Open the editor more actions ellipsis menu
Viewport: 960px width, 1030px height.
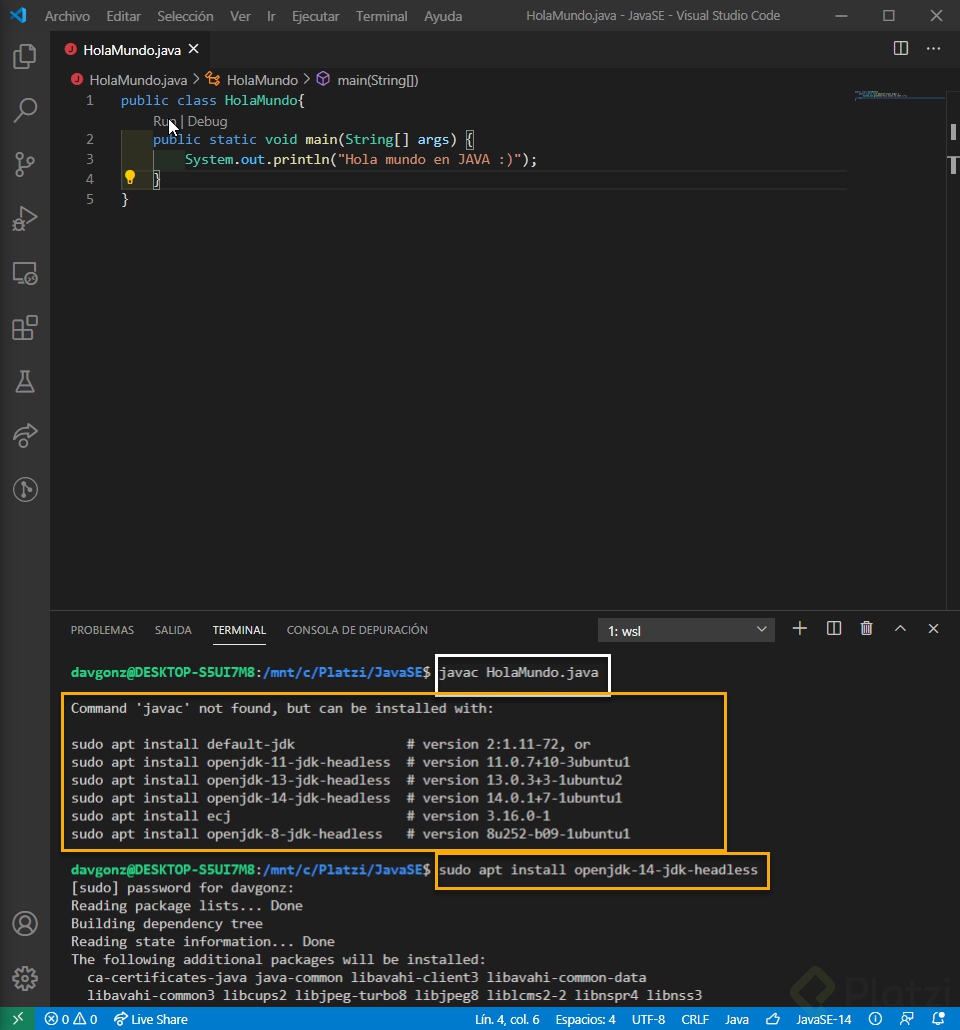[934, 48]
